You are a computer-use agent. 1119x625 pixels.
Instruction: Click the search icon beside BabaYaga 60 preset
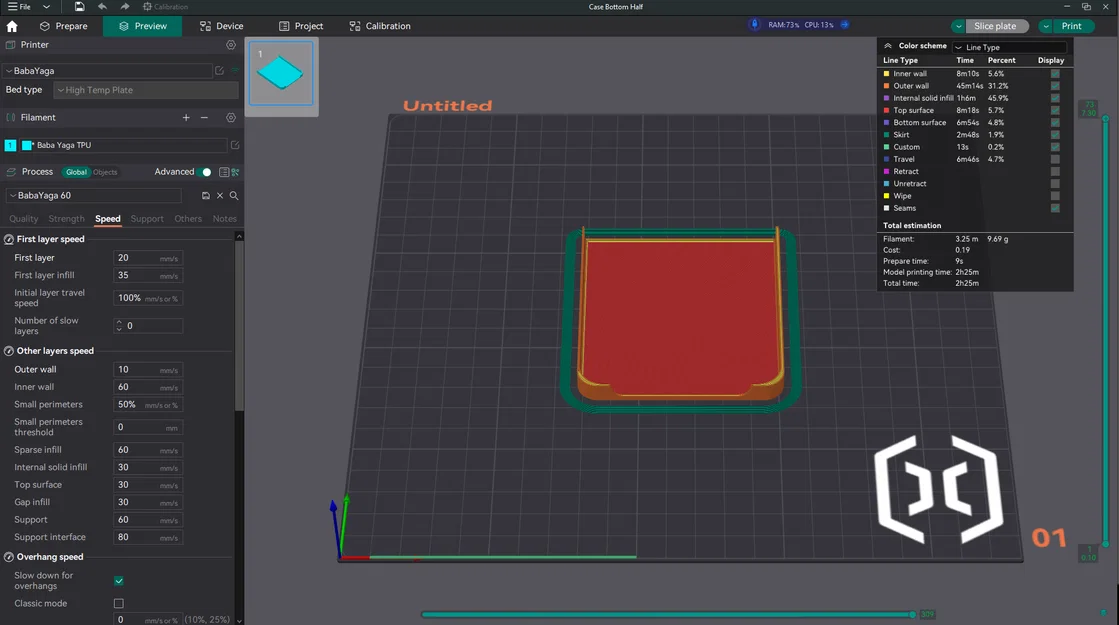pyautogui.click(x=234, y=196)
